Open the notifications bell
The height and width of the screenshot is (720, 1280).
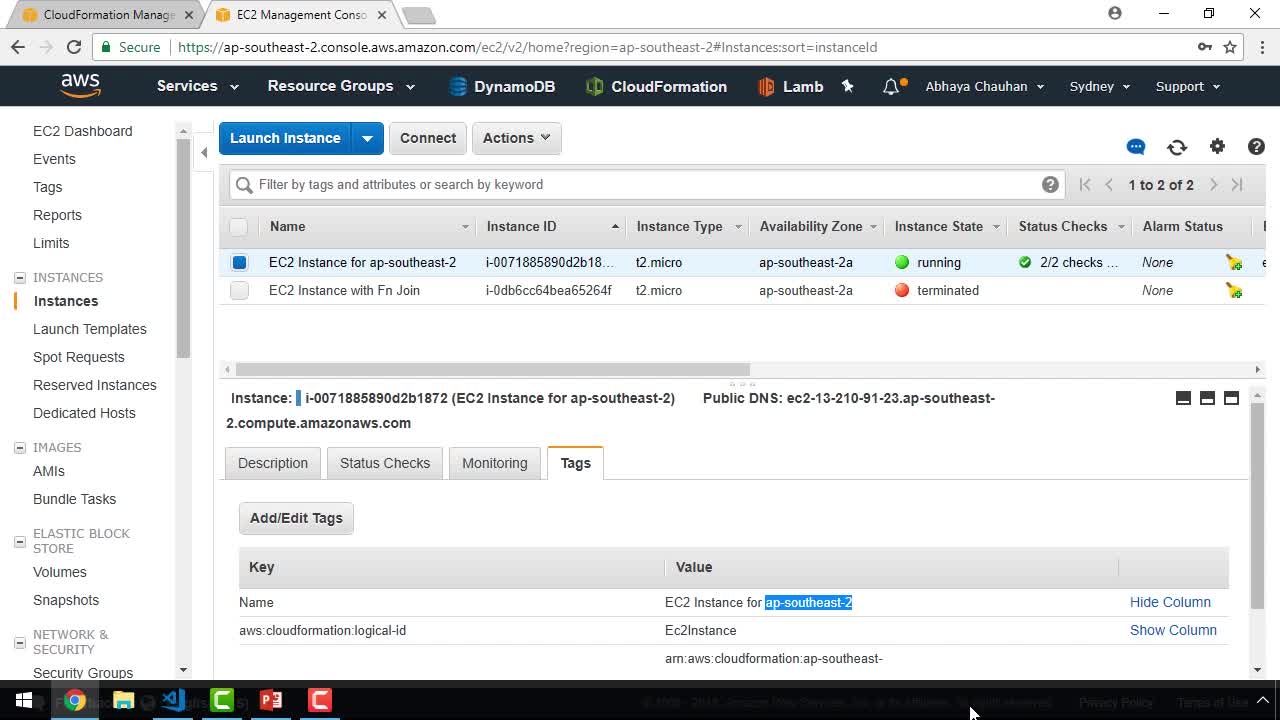click(x=891, y=87)
